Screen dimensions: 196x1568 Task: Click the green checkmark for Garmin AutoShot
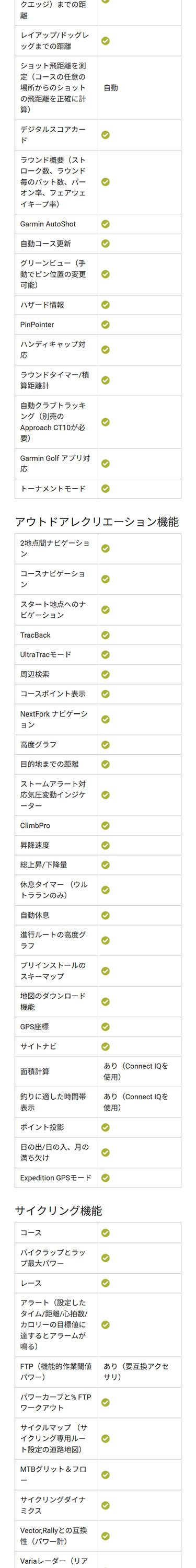tap(105, 224)
